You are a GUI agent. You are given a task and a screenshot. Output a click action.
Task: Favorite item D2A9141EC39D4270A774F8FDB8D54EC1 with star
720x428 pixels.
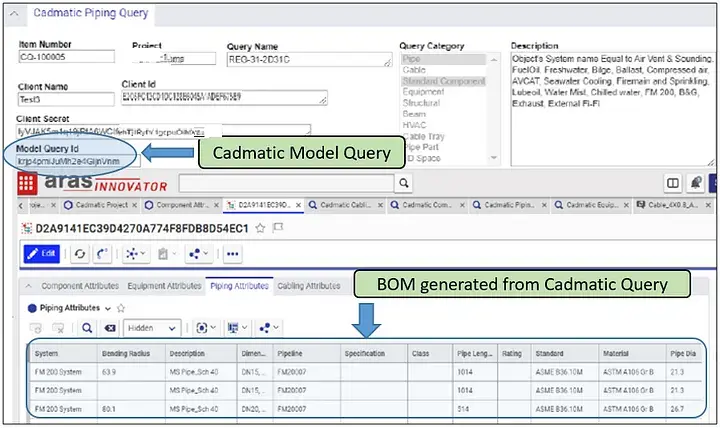260,228
